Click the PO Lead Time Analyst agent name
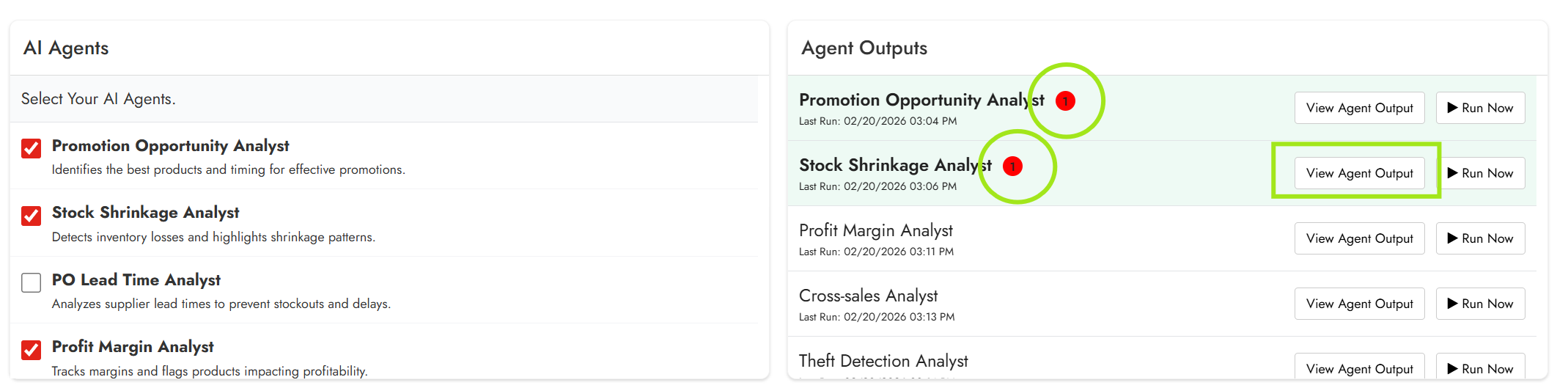This screenshot has width=1568, height=388. coord(136,280)
